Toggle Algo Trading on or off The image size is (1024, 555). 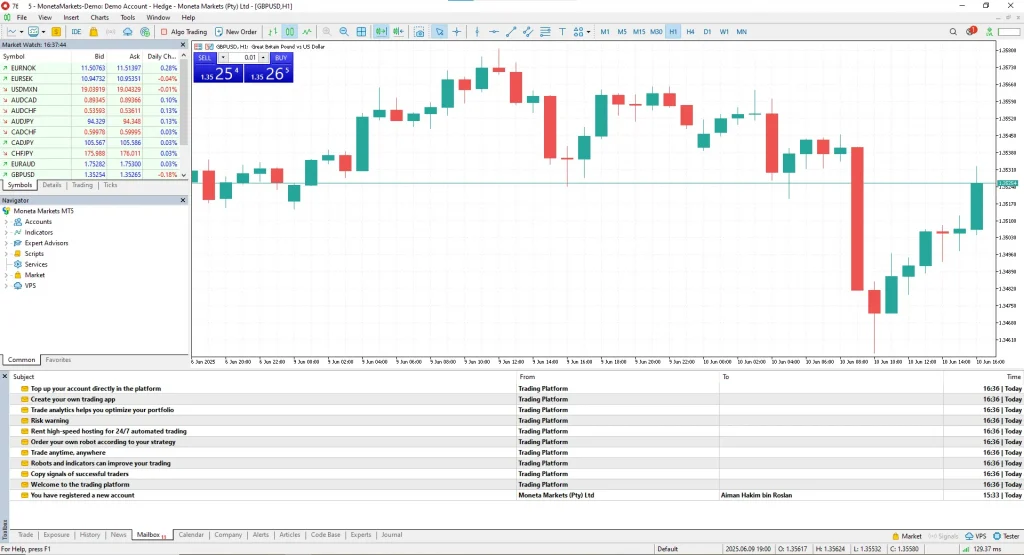[x=184, y=31]
